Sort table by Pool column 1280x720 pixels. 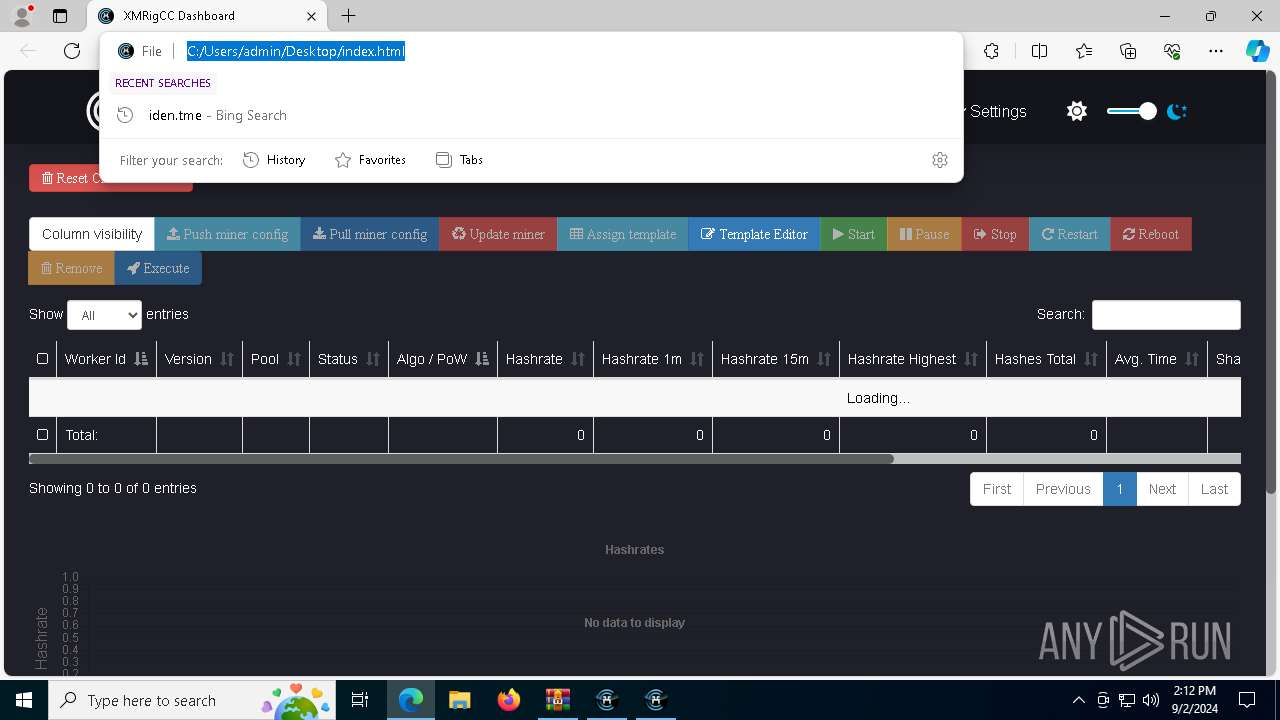pyautogui.click(x=276, y=359)
